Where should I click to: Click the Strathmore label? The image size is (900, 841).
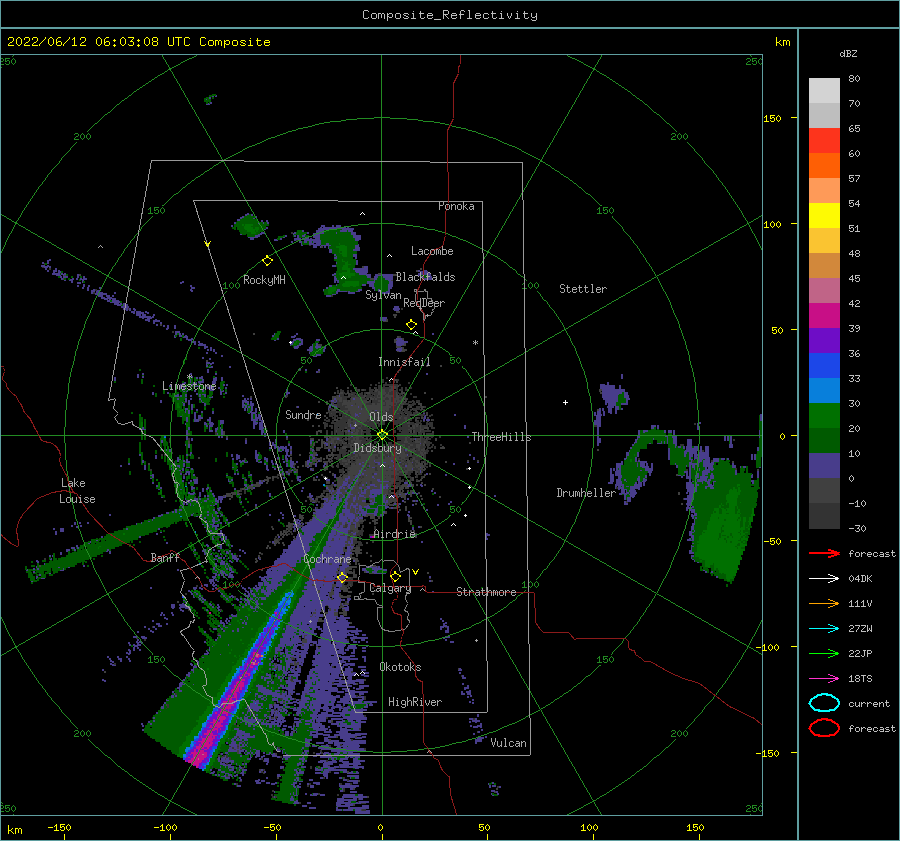point(486,592)
